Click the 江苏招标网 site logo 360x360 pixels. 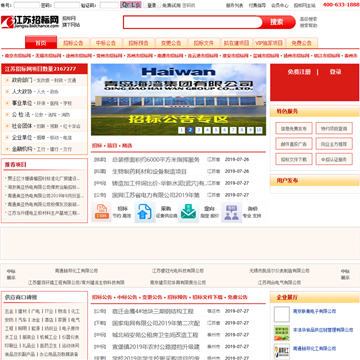[x=30, y=22]
